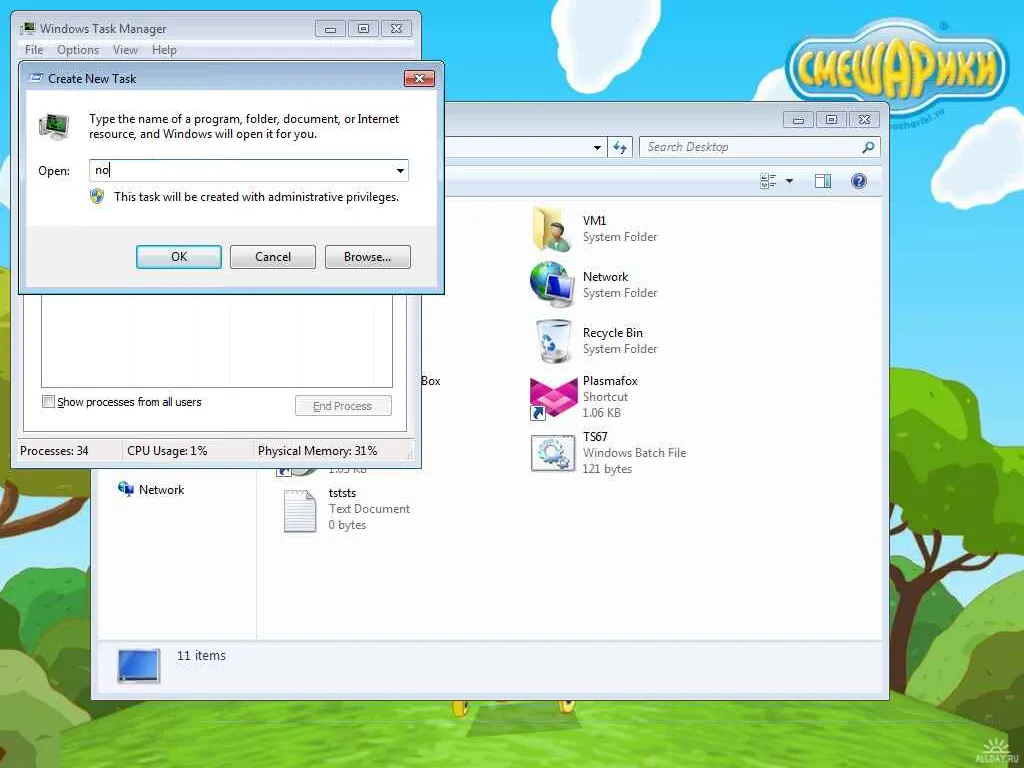Click the Create New Task title icon

(37, 78)
